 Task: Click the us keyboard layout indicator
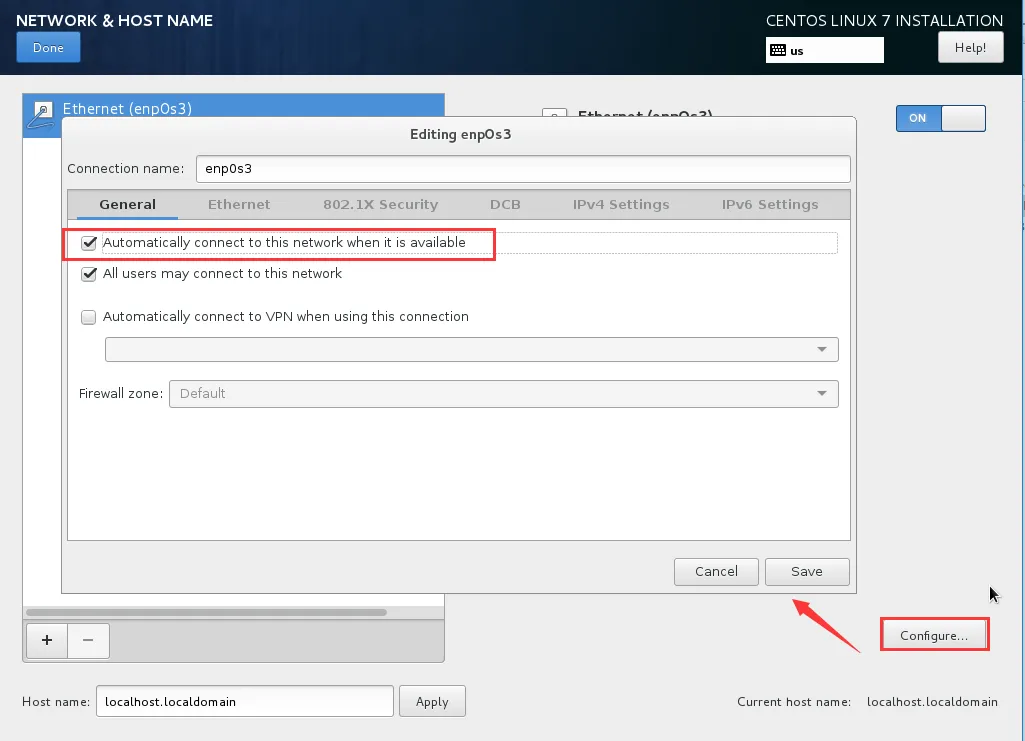click(825, 50)
